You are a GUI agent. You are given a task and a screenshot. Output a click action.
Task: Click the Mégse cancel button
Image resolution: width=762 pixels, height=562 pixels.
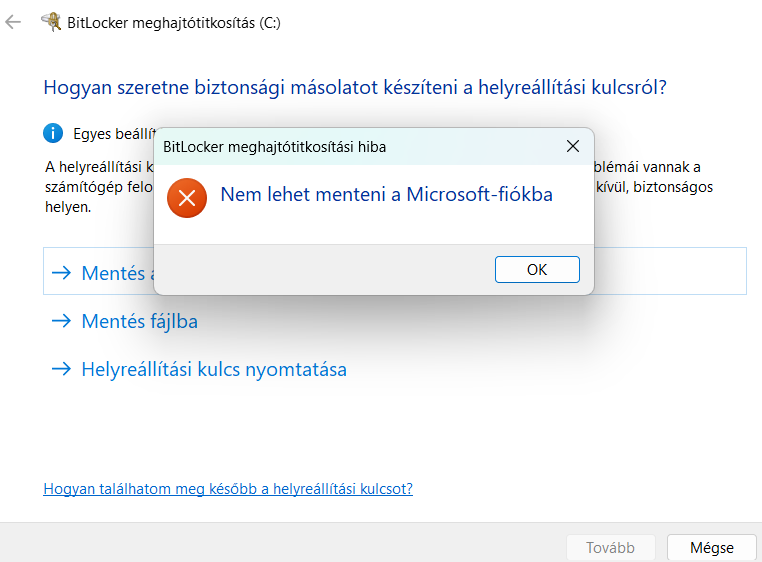click(x=712, y=547)
